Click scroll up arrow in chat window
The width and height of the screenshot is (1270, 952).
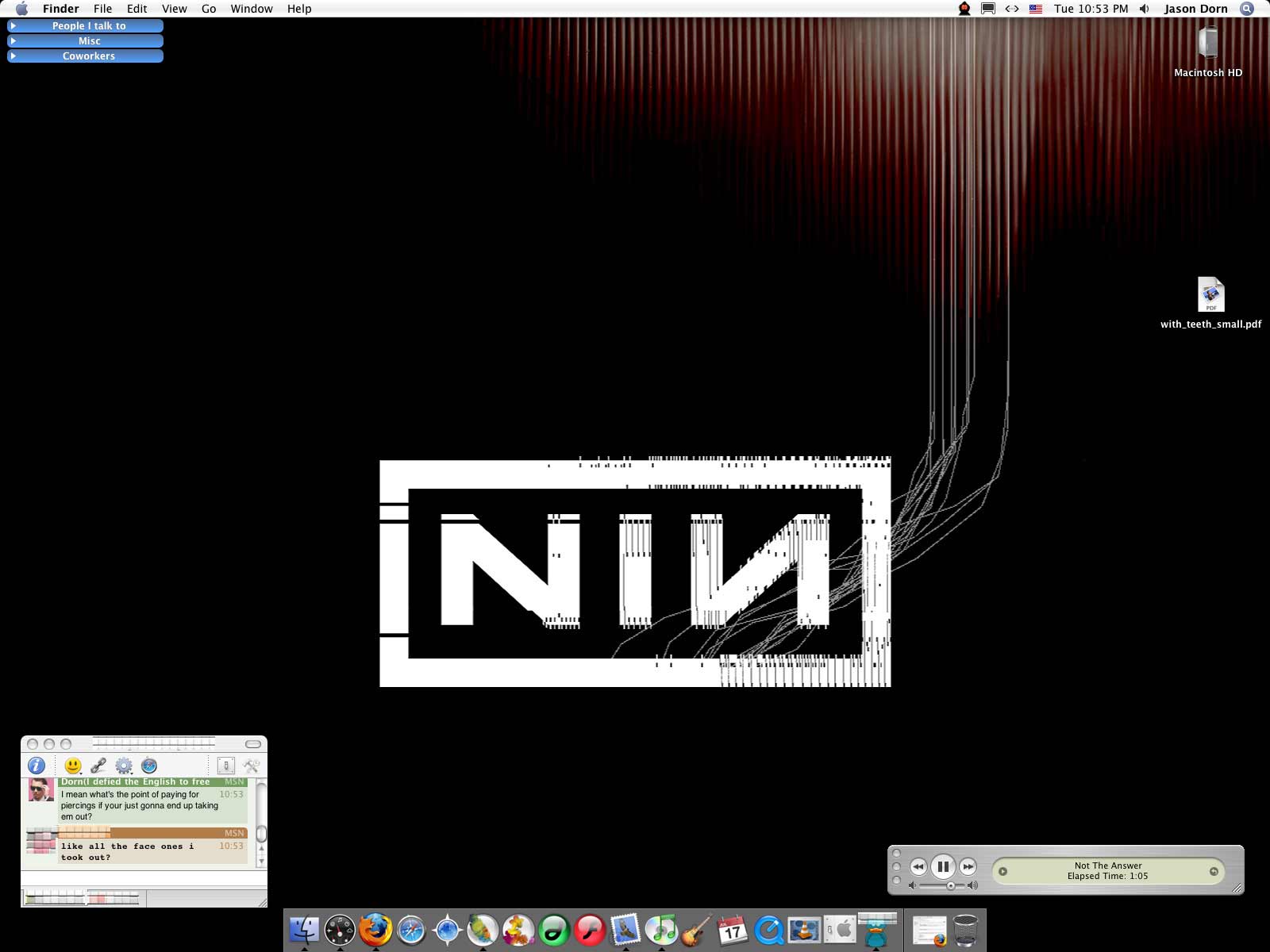(x=261, y=850)
